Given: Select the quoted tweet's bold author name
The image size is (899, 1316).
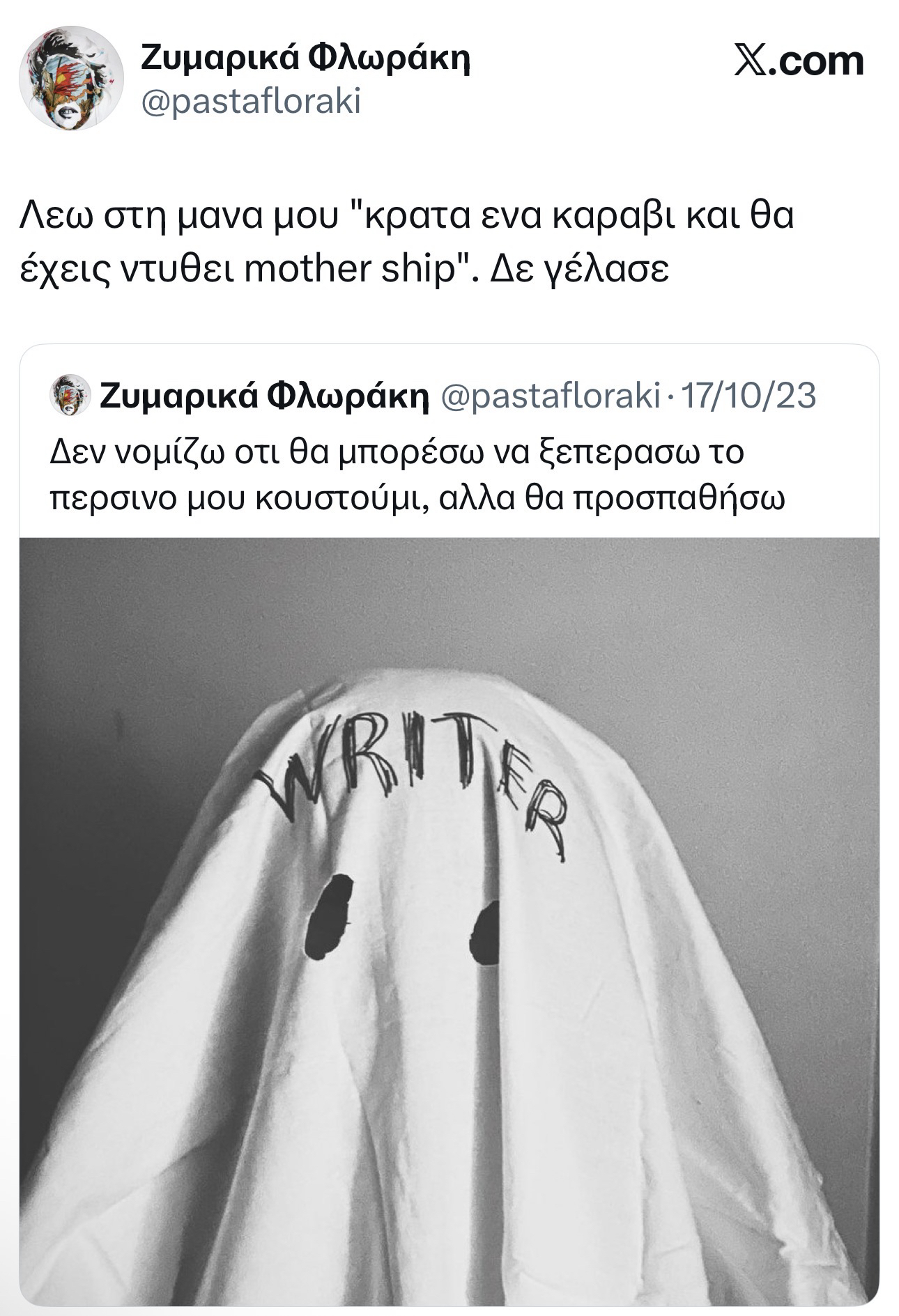Looking at the screenshot, I should click(x=265, y=396).
